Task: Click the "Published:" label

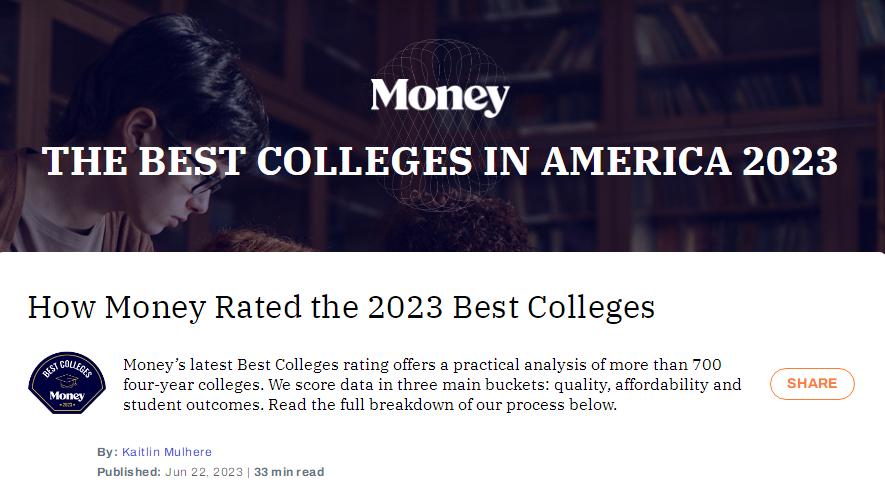Action: click(x=129, y=471)
